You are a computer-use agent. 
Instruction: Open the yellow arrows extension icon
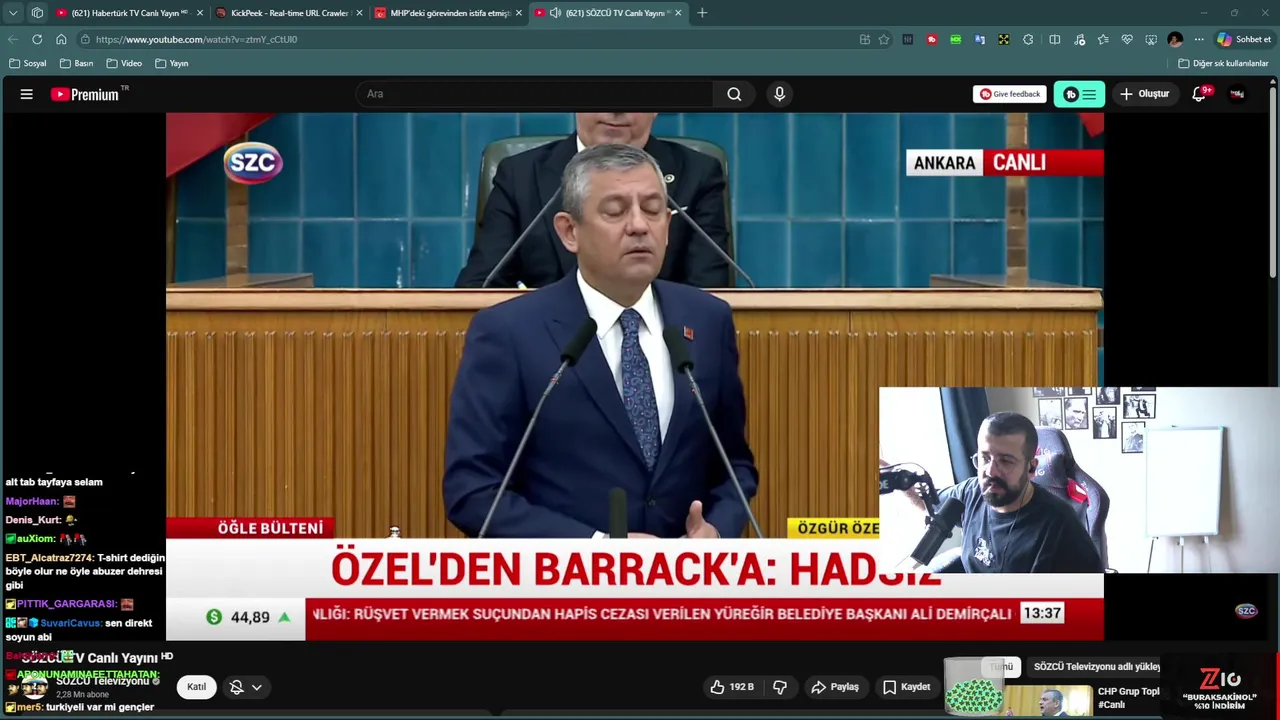[1004, 39]
